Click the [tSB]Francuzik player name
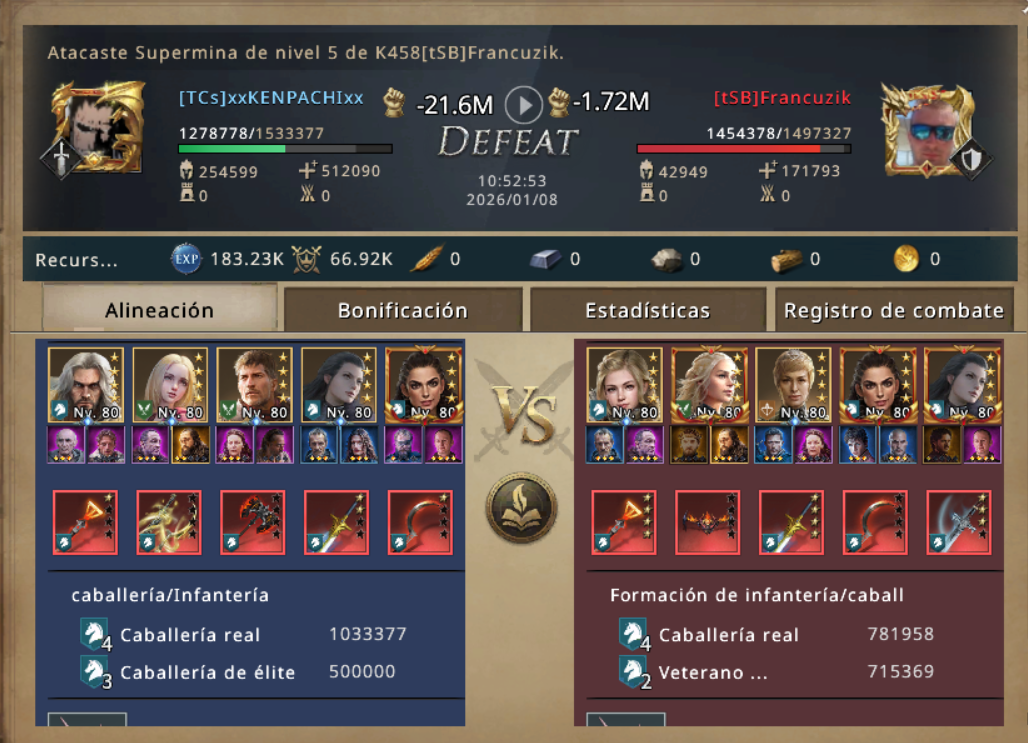This screenshot has width=1028, height=743. pyautogui.click(x=782, y=98)
